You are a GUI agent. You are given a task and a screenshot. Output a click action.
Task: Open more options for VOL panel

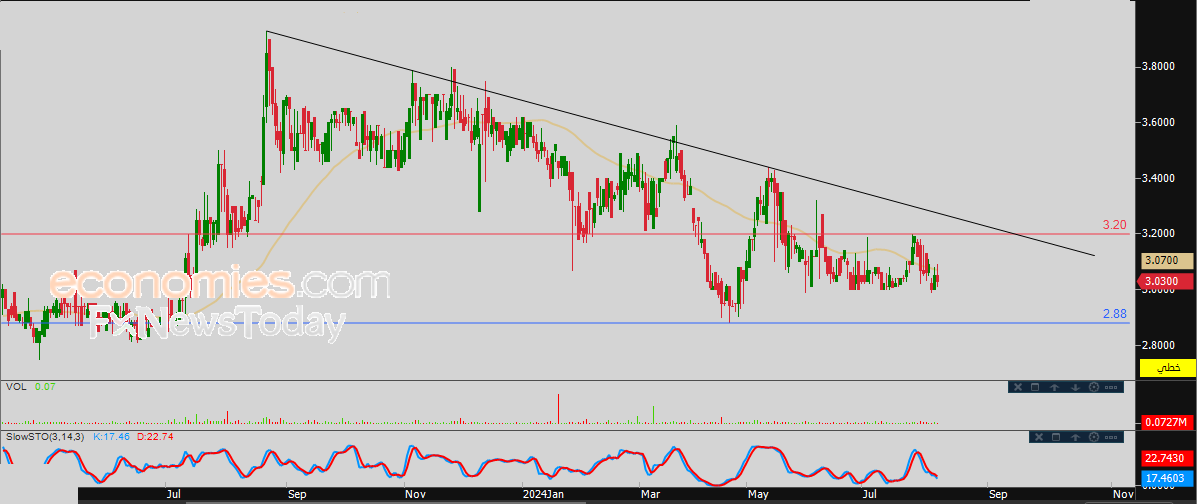pyautogui.click(x=1111, y=388)
